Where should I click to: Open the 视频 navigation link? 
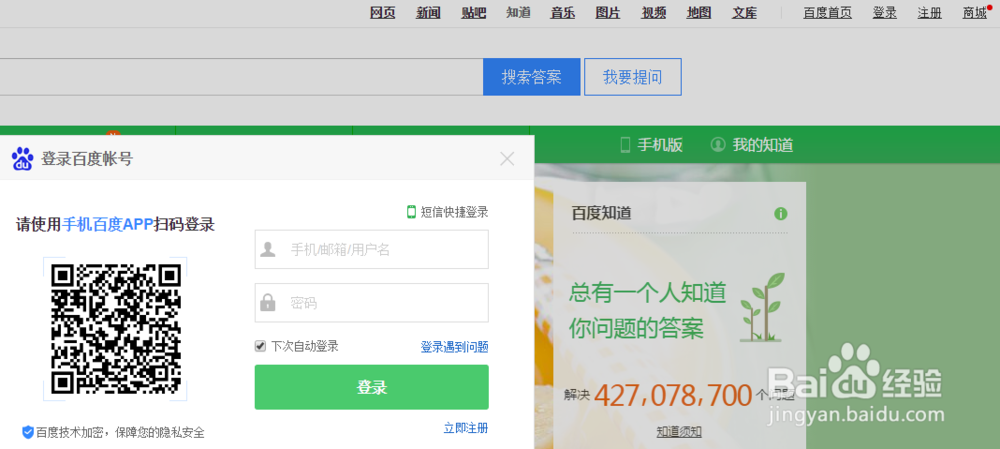654,12
